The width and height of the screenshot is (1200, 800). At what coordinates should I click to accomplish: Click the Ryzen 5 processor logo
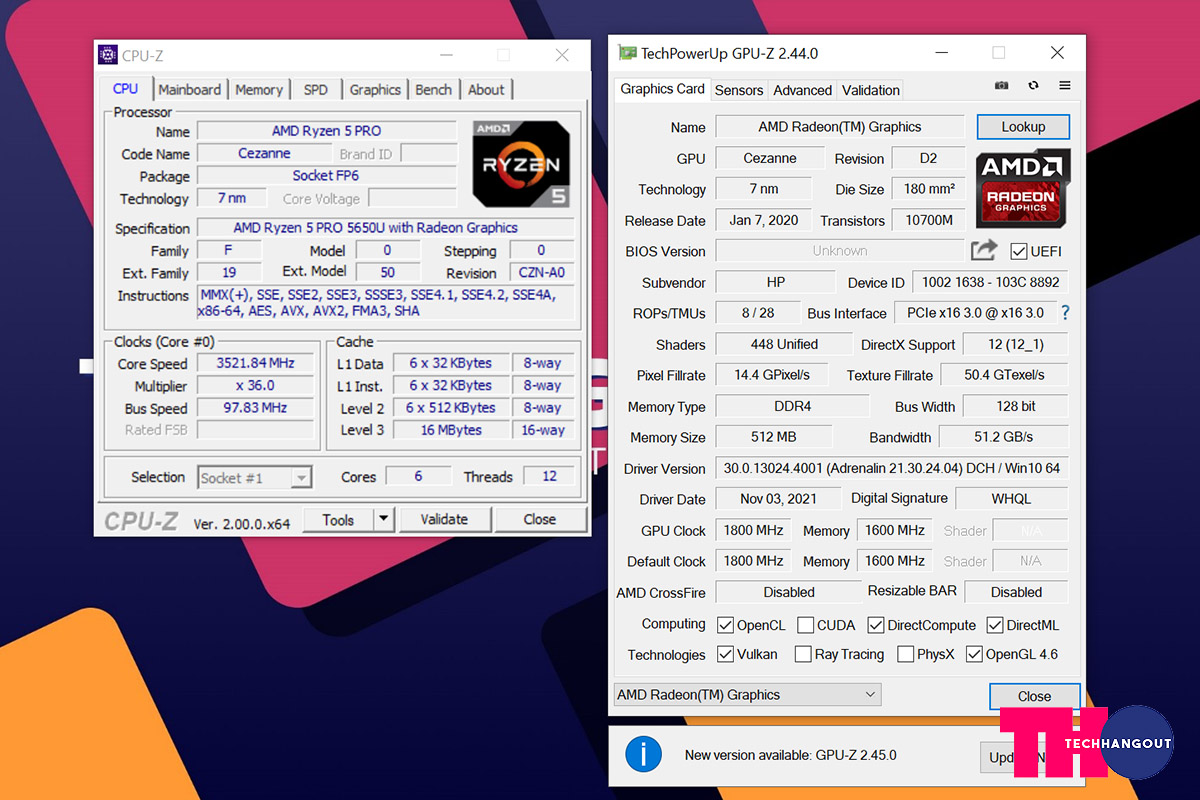point(521,164)
